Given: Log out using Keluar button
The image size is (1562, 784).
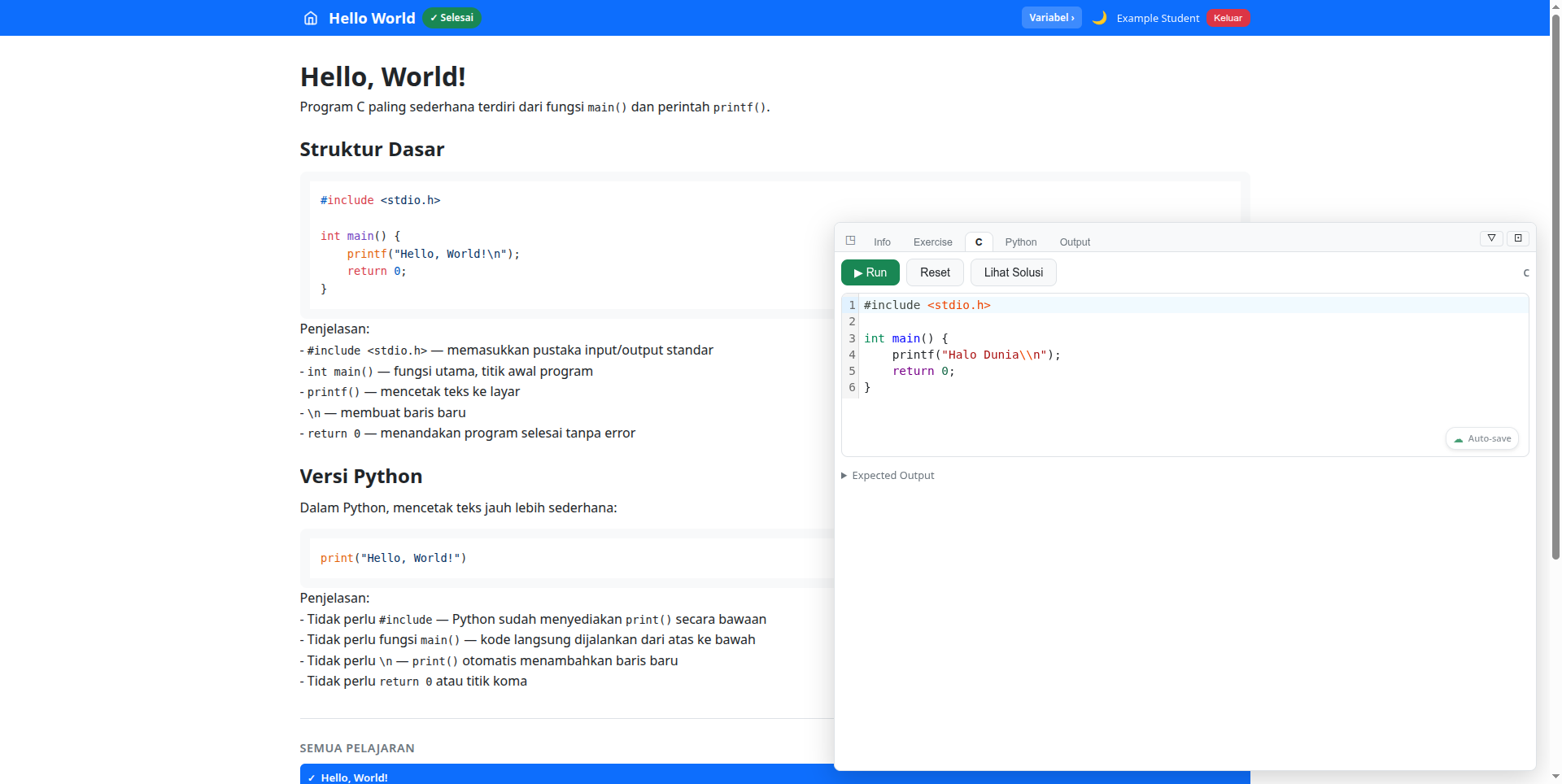Looking at the screenshot, I should click(x=1228, y=18).
